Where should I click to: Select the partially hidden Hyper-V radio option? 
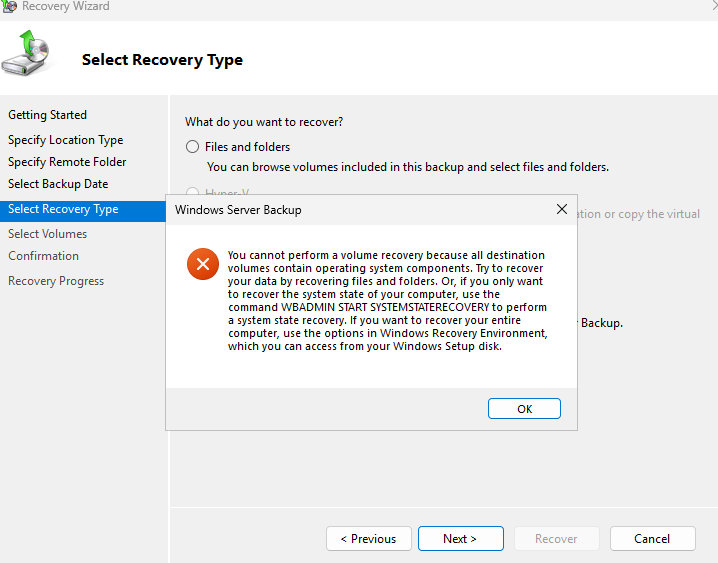(x=192, y=191)
